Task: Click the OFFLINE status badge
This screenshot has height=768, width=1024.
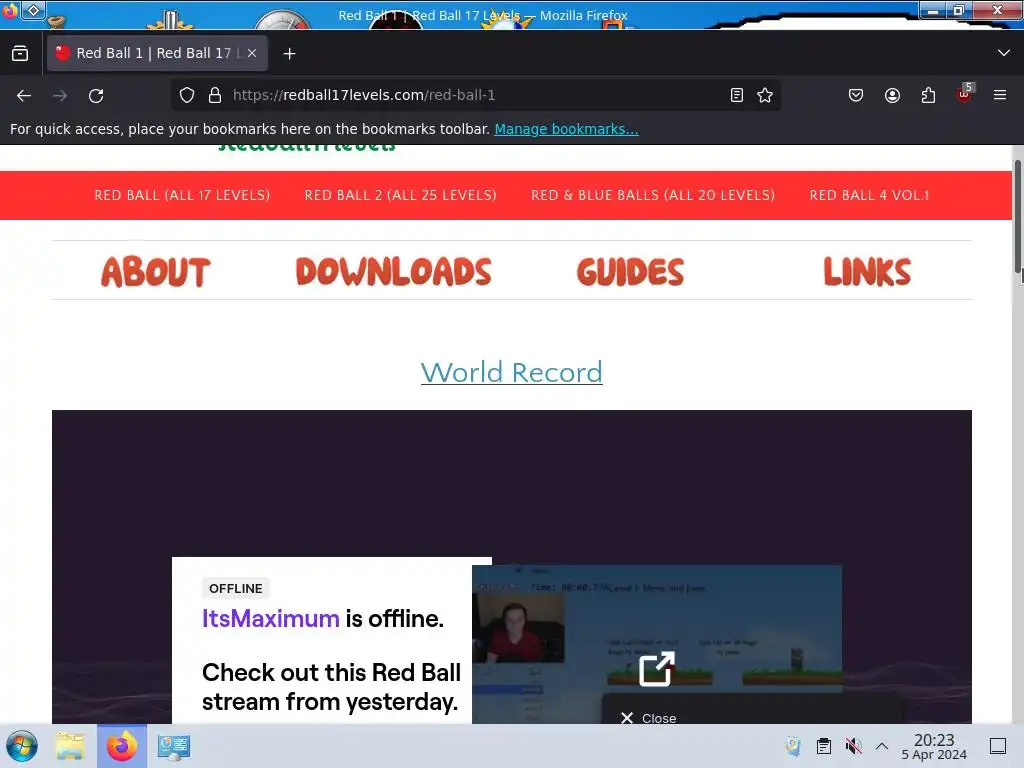Action: click(x=236, y=588)
